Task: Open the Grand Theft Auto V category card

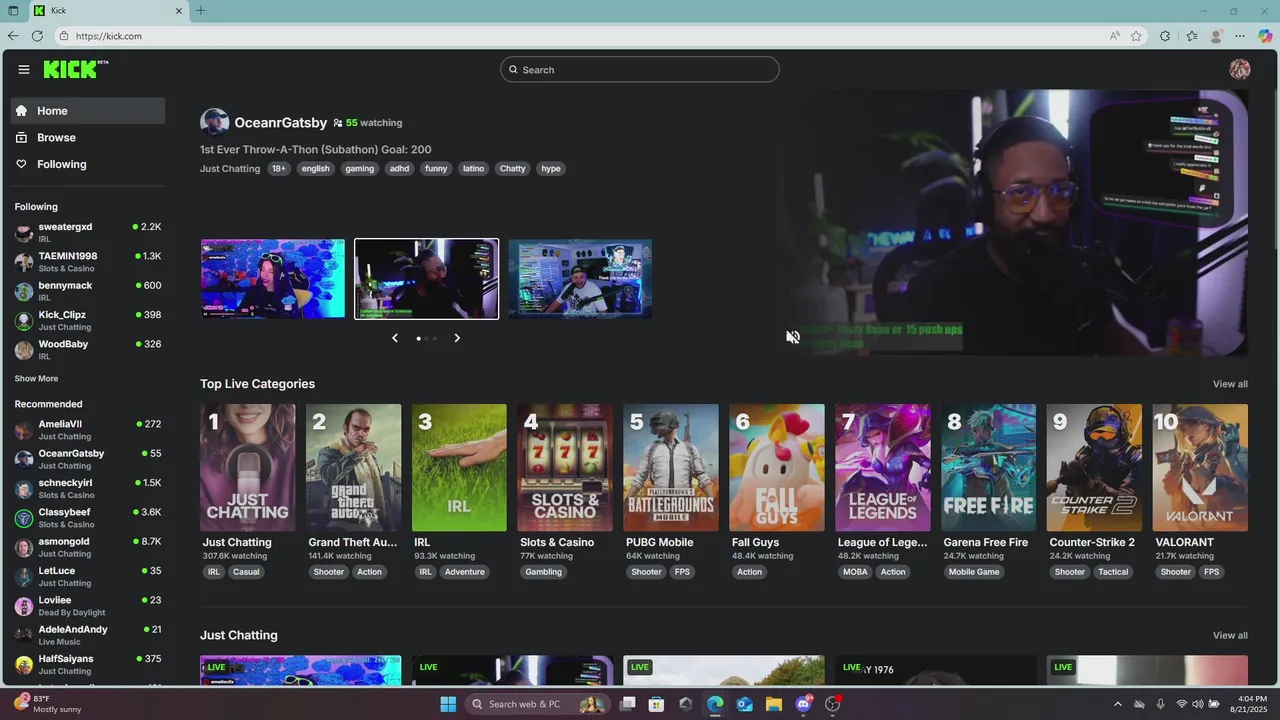Action: pyautogui.click(x=353, y=467)
